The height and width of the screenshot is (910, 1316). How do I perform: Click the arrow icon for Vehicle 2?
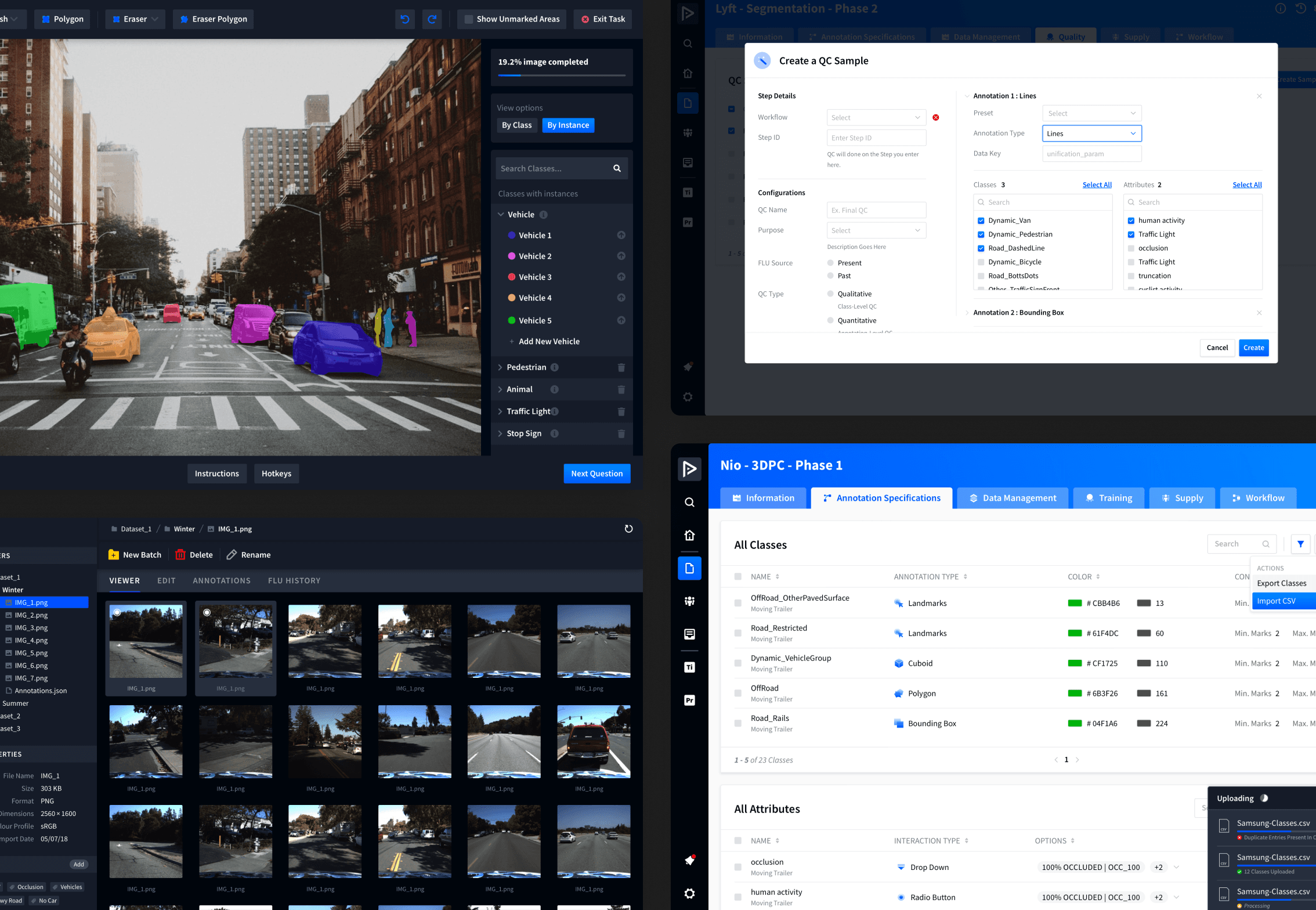[621, 256]
